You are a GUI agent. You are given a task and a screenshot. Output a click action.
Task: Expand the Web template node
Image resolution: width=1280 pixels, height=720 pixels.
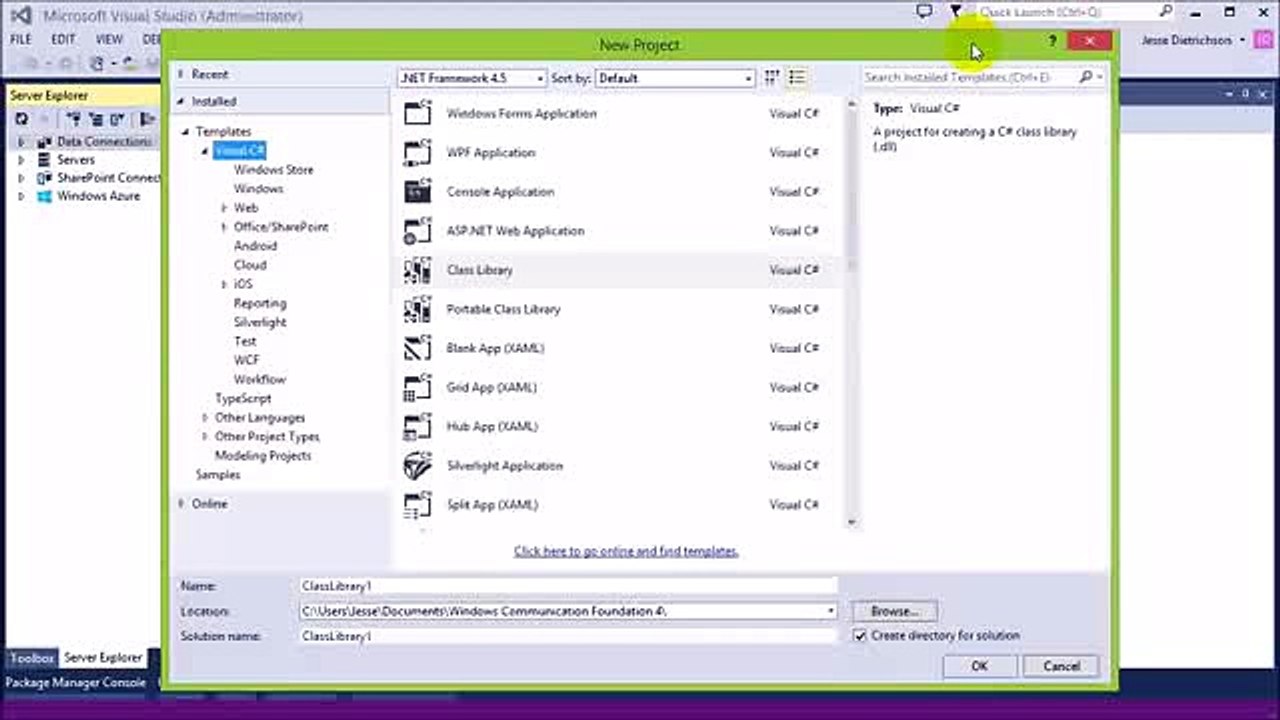point(224,208)
